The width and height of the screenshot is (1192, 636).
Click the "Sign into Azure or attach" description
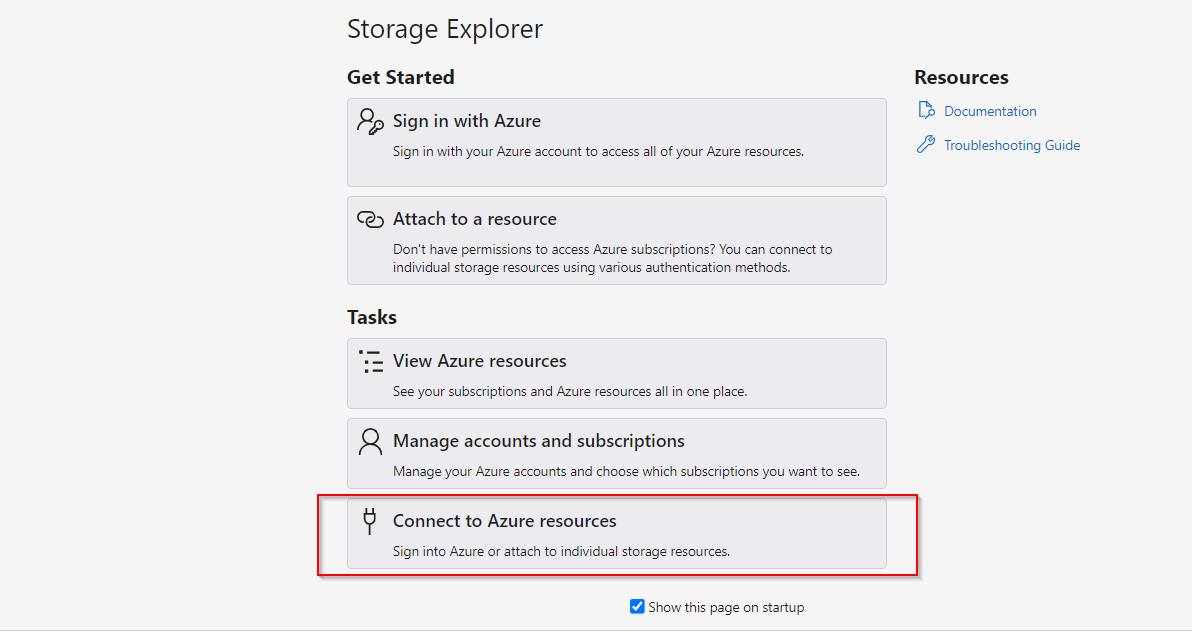click(x=561, y=552)
